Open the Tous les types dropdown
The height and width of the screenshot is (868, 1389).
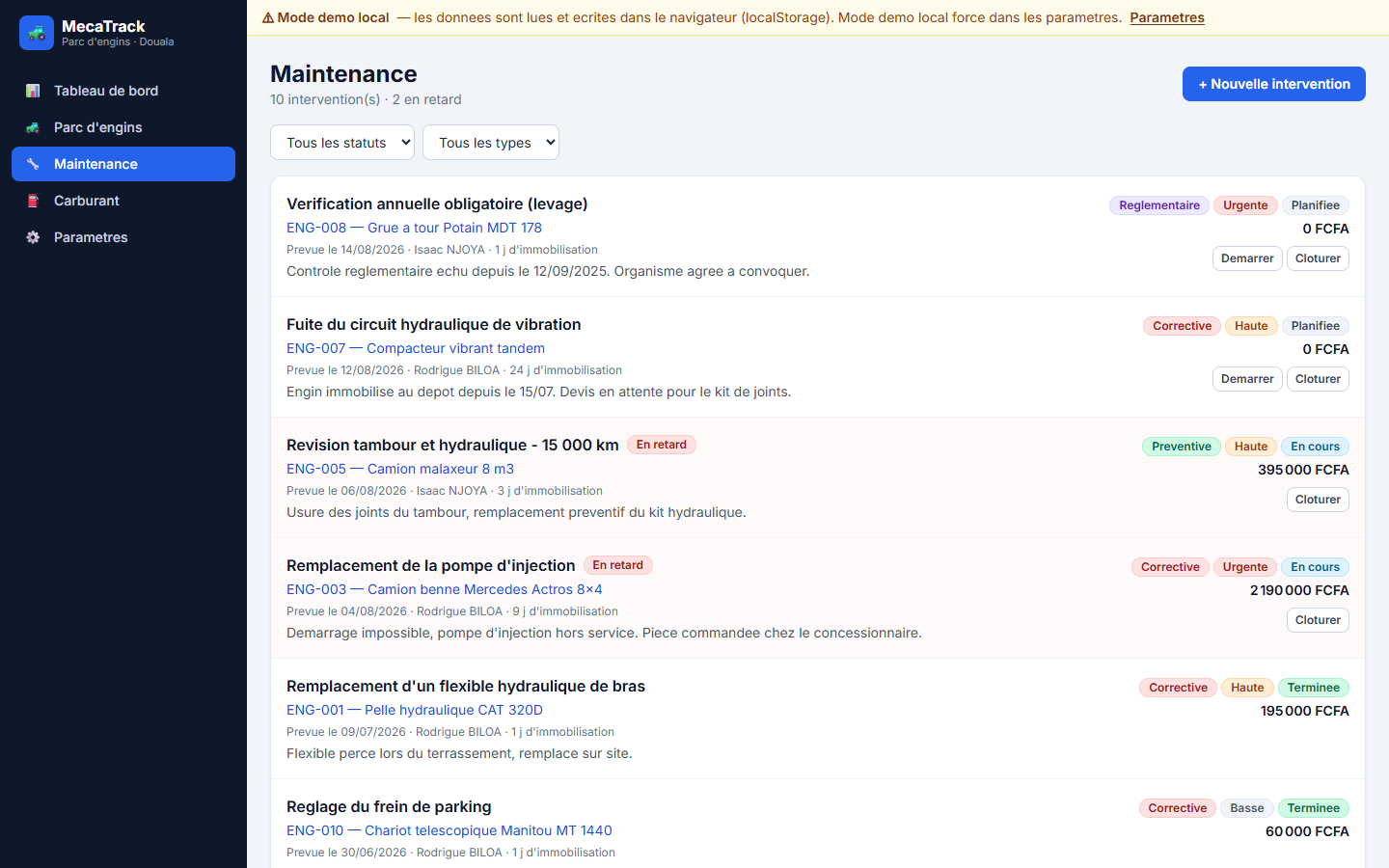click(x=491, y=143)
